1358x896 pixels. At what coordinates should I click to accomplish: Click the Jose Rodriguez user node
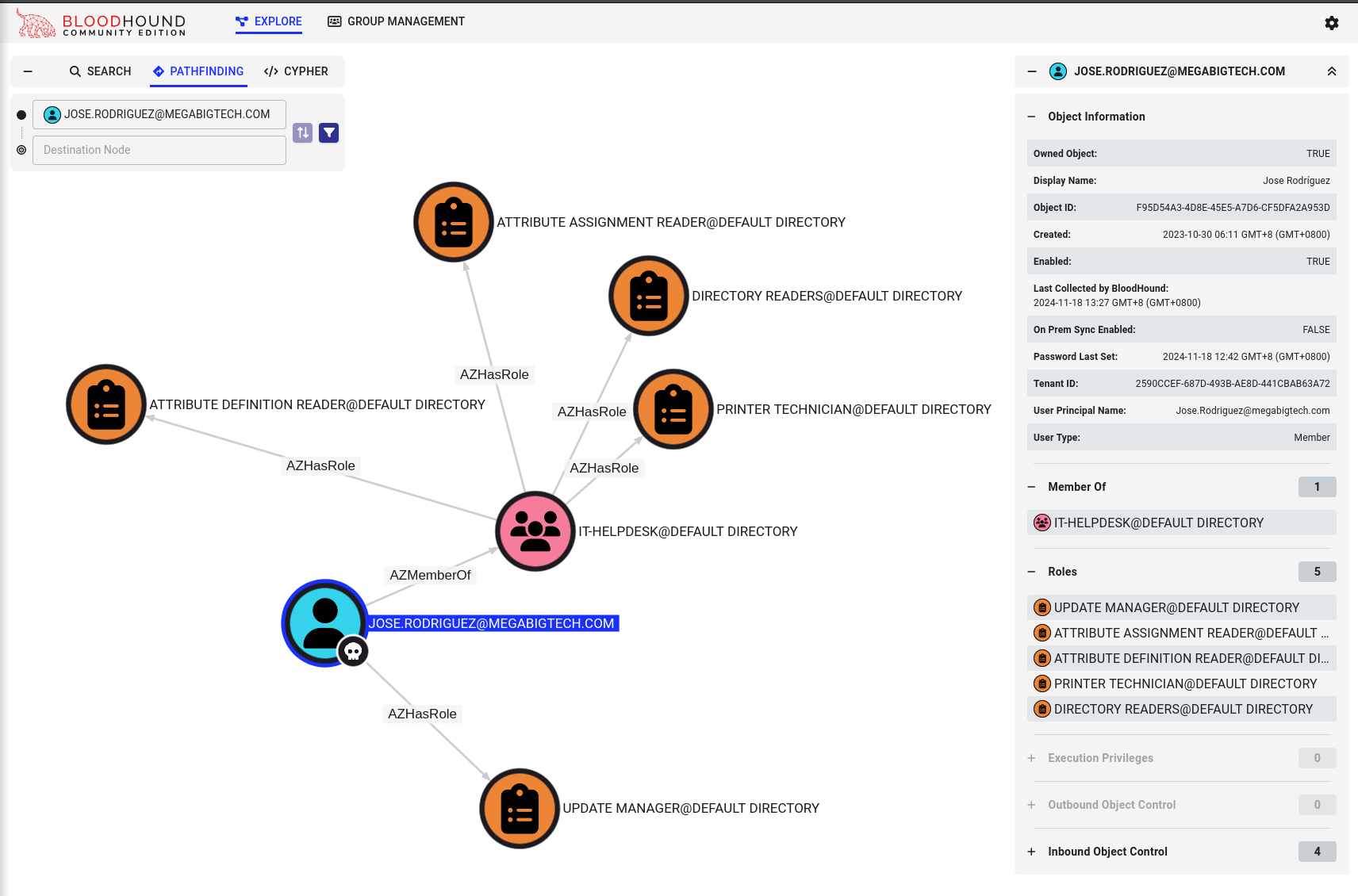tap(324, 622)
